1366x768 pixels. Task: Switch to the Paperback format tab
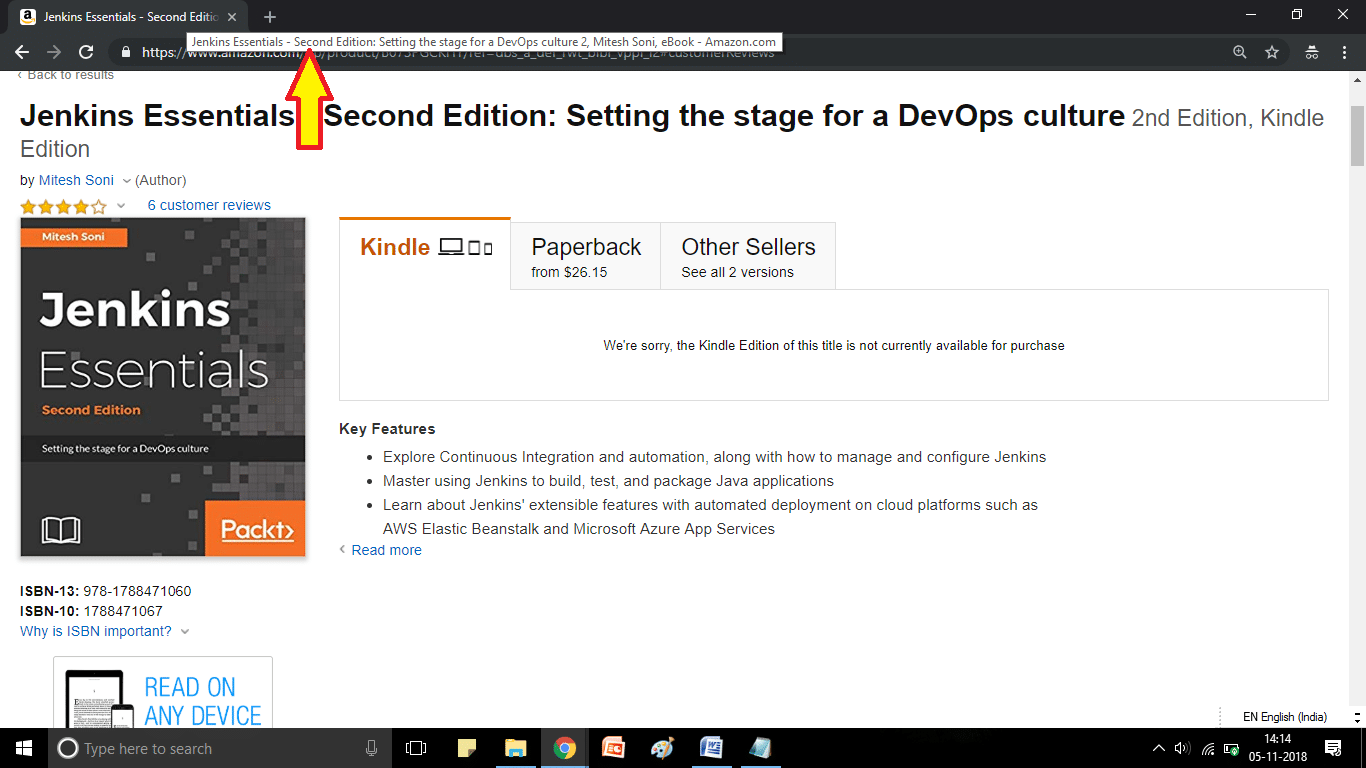point(586,257)
